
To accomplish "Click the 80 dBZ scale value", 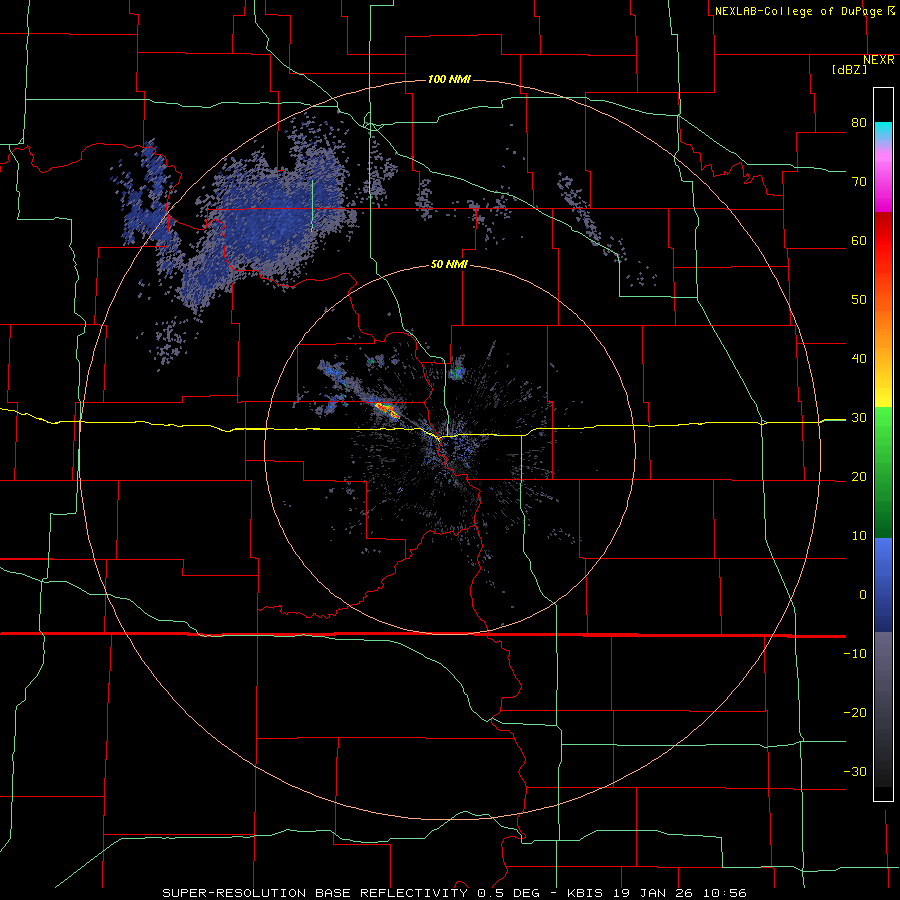I will tap(859, 123).
